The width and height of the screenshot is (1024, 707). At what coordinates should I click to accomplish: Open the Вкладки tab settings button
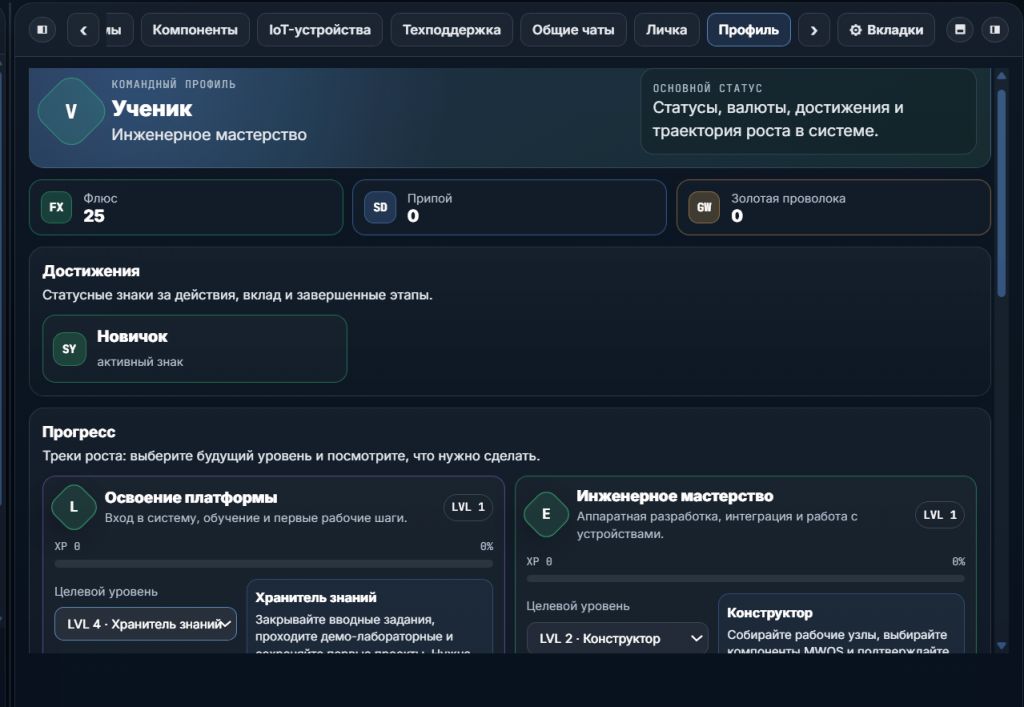(886, 30)
